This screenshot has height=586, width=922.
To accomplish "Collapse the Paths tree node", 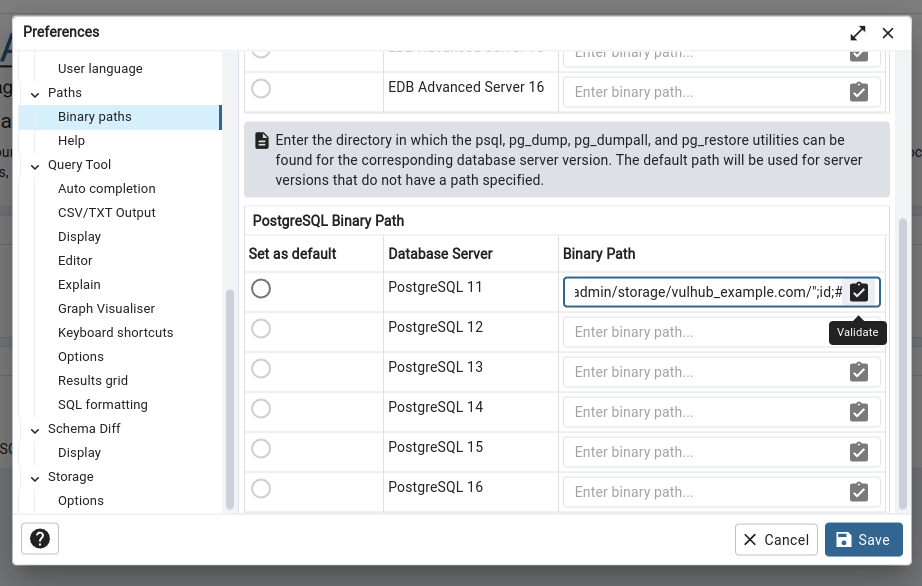I will tap(35, 94).
